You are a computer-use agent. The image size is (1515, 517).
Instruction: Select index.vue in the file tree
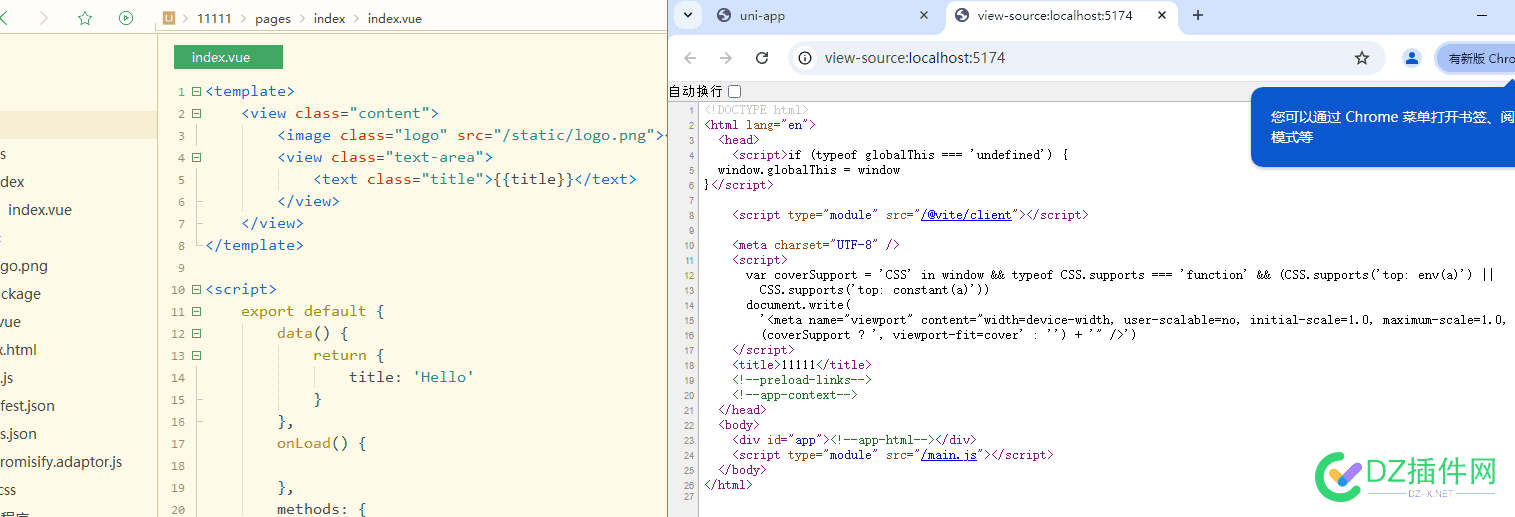[40, 210]
